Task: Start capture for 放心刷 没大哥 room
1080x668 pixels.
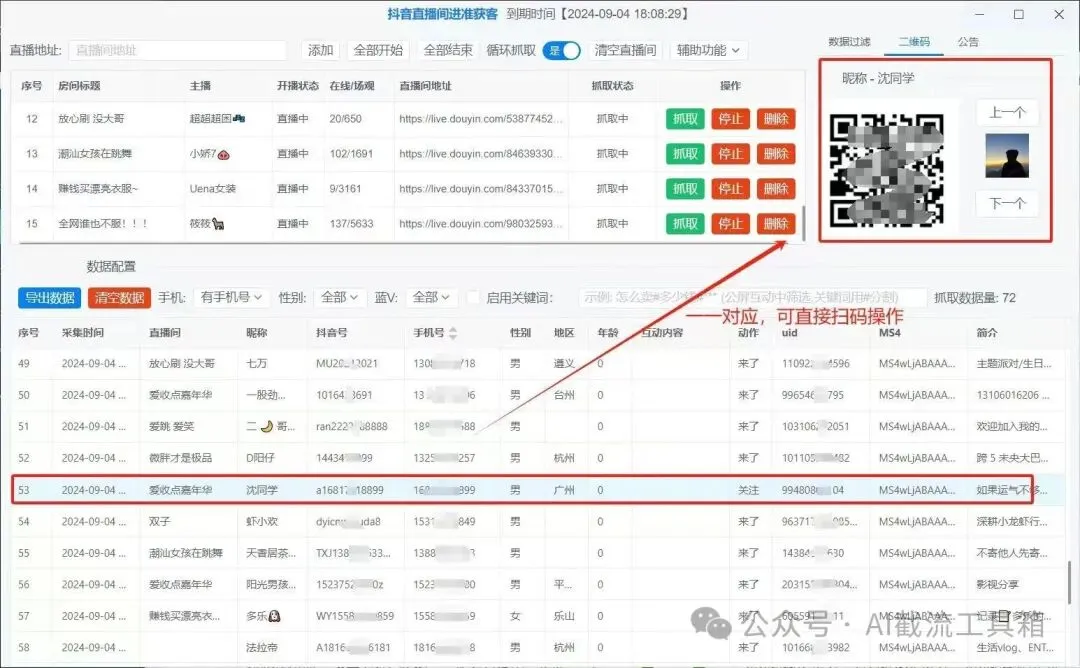Action: (x=684, y=119)
